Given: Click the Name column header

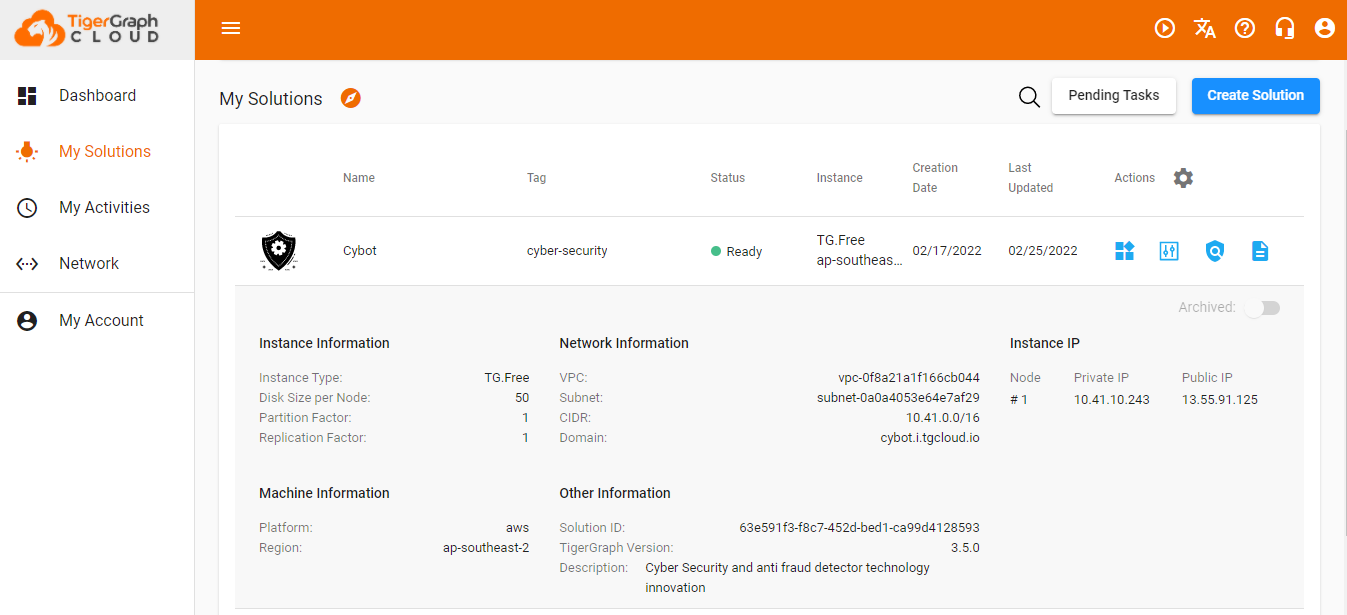Looking at the screenshot, I should pyautogui.click(x=359, y=178).
